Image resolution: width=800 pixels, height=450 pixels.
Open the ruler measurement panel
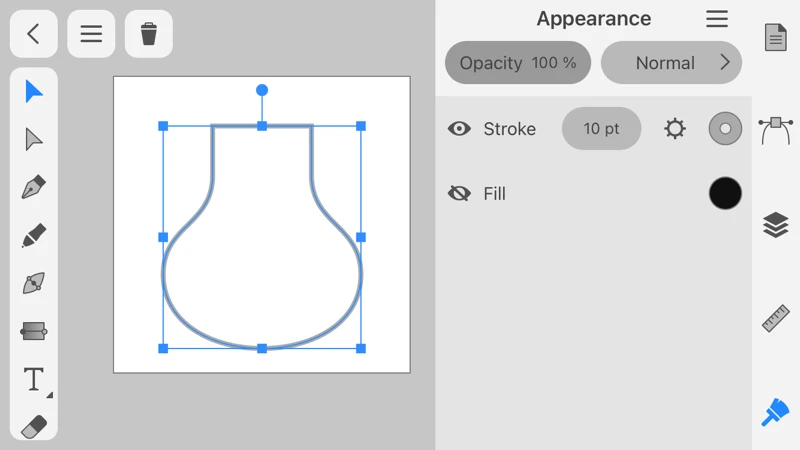[775, 318]
